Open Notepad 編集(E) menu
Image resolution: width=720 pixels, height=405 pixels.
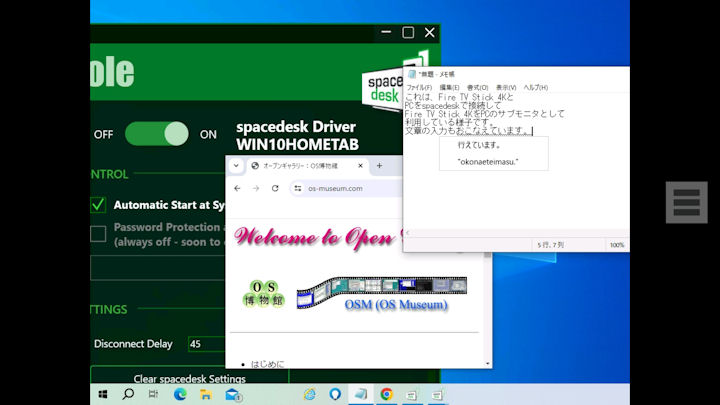(449, 87)
